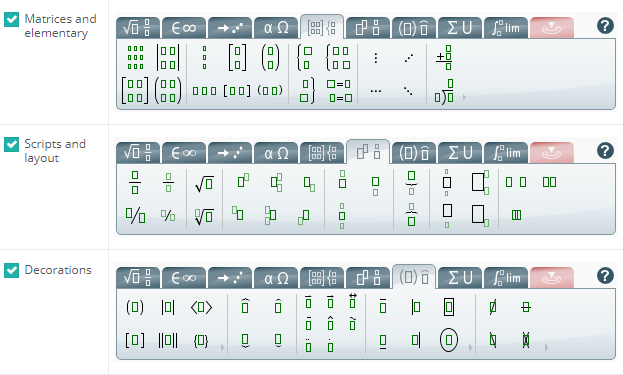This screenshot has width=623, height=375.
Task: Insert combined superscript and subscript
Action: (276, 182)
